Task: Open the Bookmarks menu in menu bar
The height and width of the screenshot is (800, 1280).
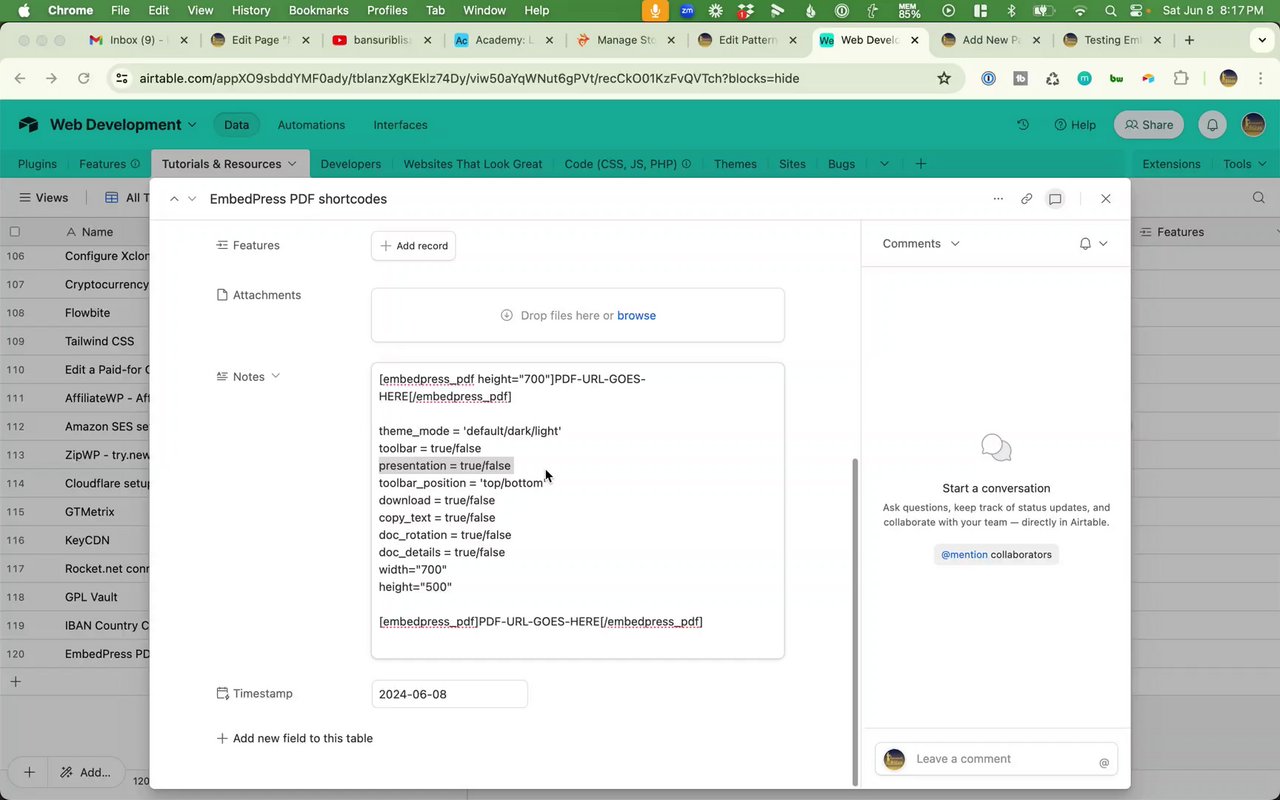Action: tap(318, 10)
